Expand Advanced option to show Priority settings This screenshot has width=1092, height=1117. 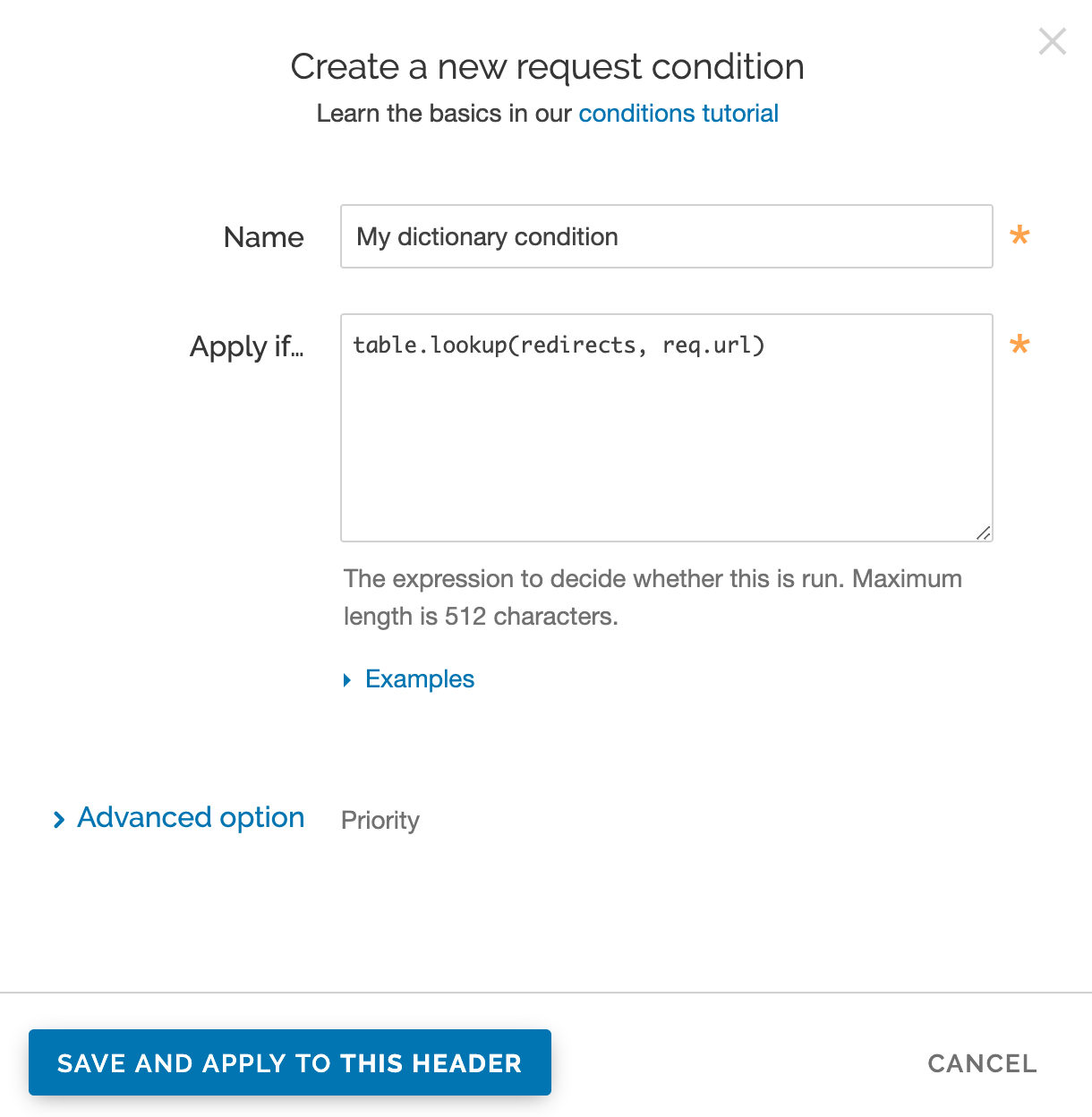click(x=190, y=817)
